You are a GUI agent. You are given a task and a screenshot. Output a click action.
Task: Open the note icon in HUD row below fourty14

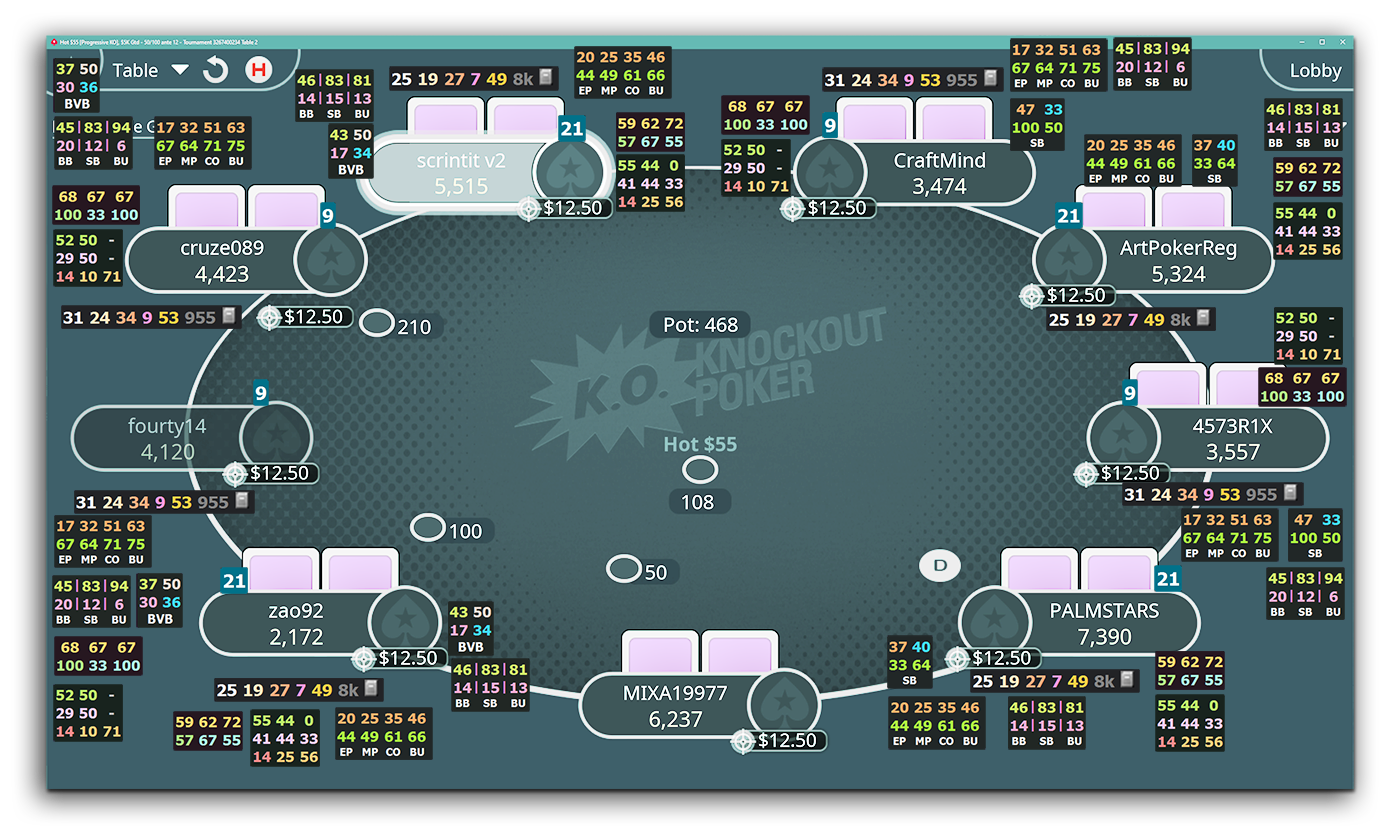click(x=241, y=501)
